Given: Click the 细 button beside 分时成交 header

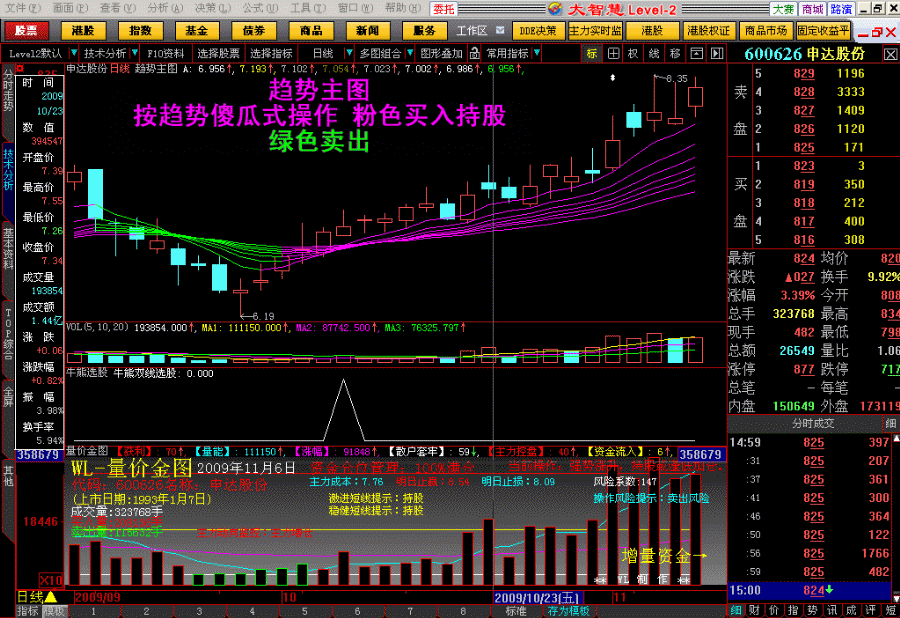Looking at the screenshot, I should (890, 424).
